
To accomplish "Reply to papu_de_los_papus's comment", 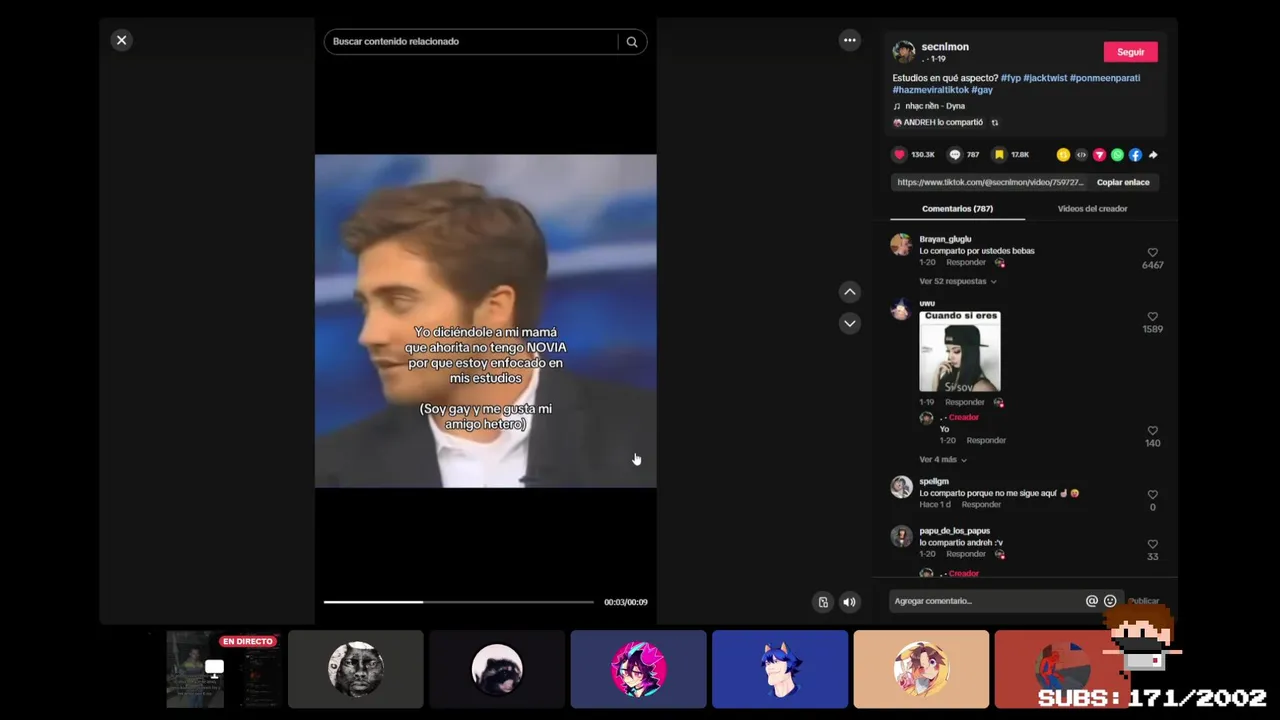I will pos(966,554).
